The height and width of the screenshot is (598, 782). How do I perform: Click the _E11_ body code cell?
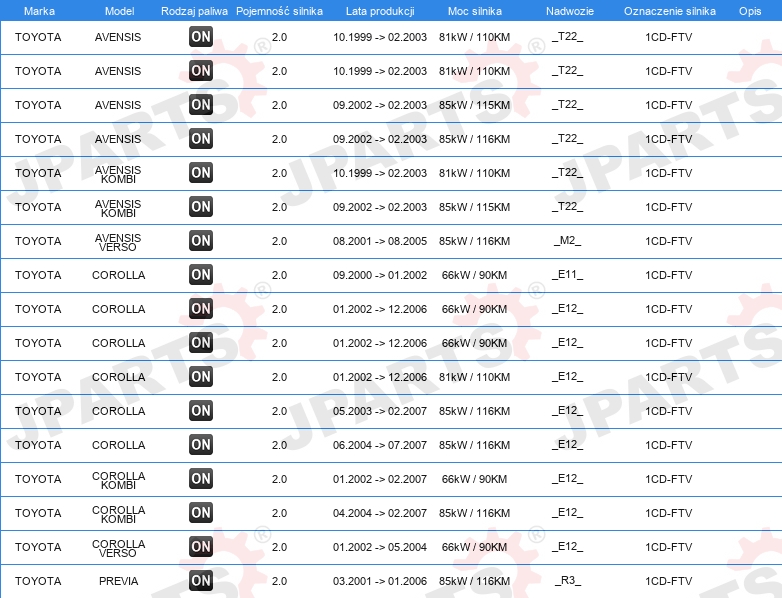click(568, 274)
